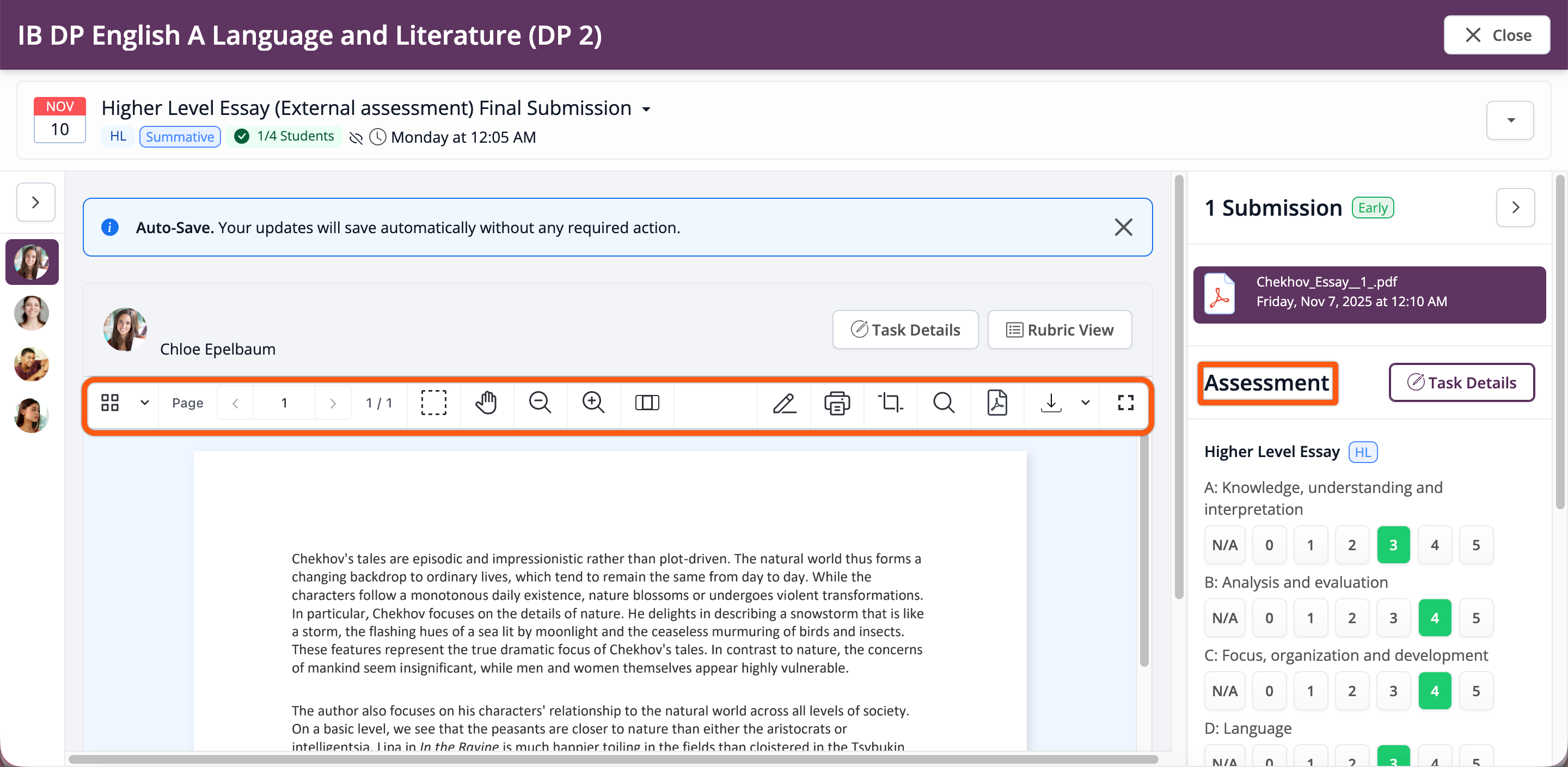
Task: Expand the task title dropdown arrow
Action: point(646,109)
